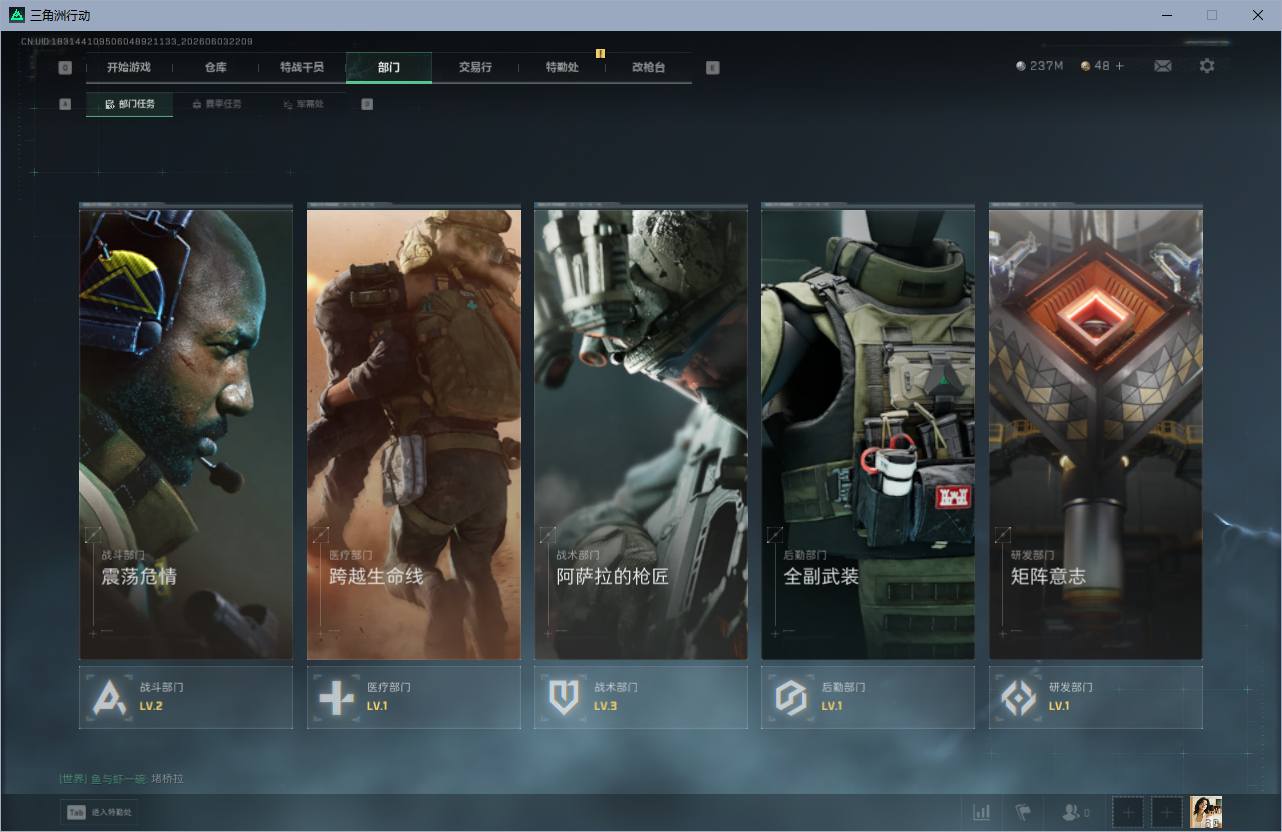Click the 三角洲行动 title bar app icon
Viewport: 1282px width, 832px height.
point(17,15)
